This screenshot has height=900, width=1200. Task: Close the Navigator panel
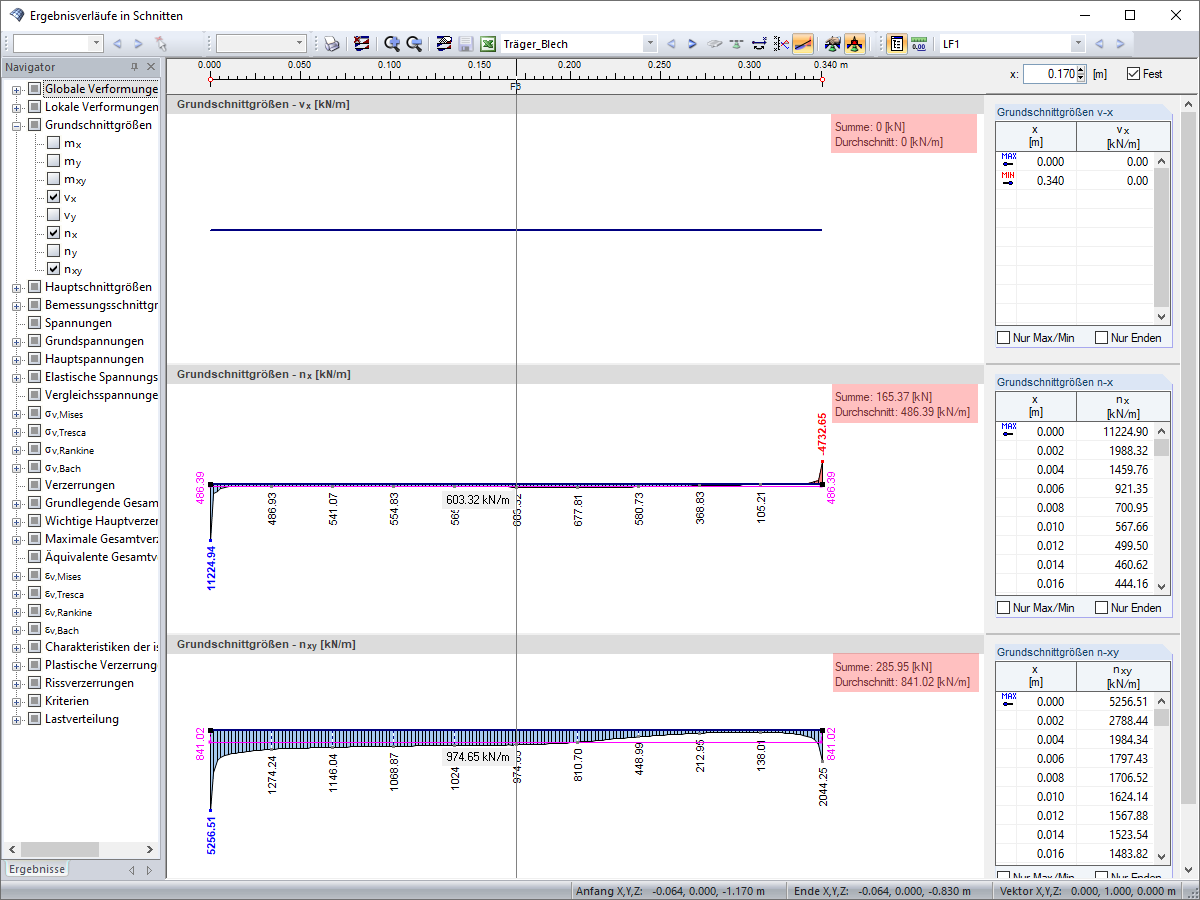coord(151,67)
